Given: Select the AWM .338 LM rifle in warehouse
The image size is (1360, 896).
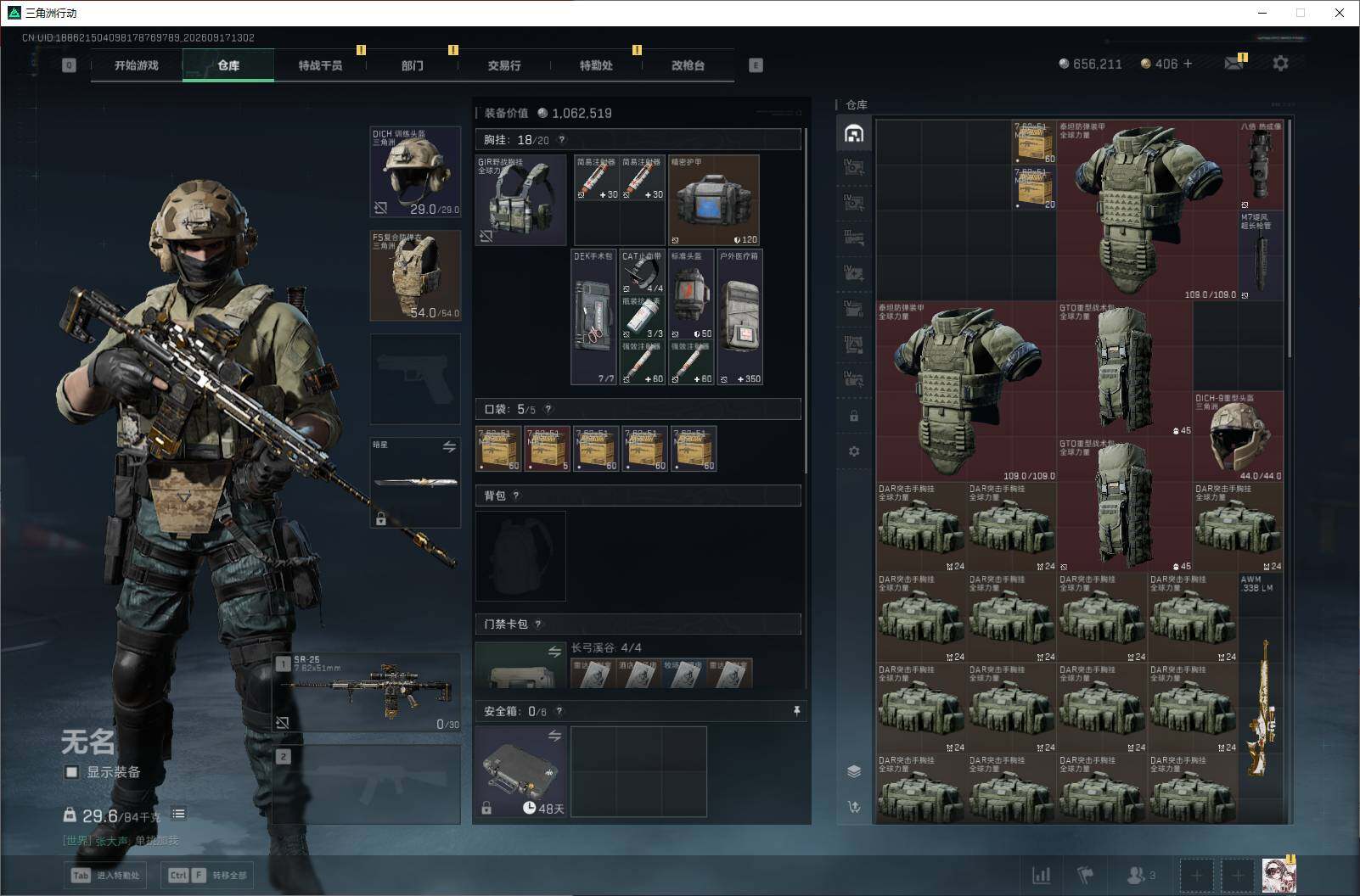Looking at the screenshot, I should [x=1260, y=697].
